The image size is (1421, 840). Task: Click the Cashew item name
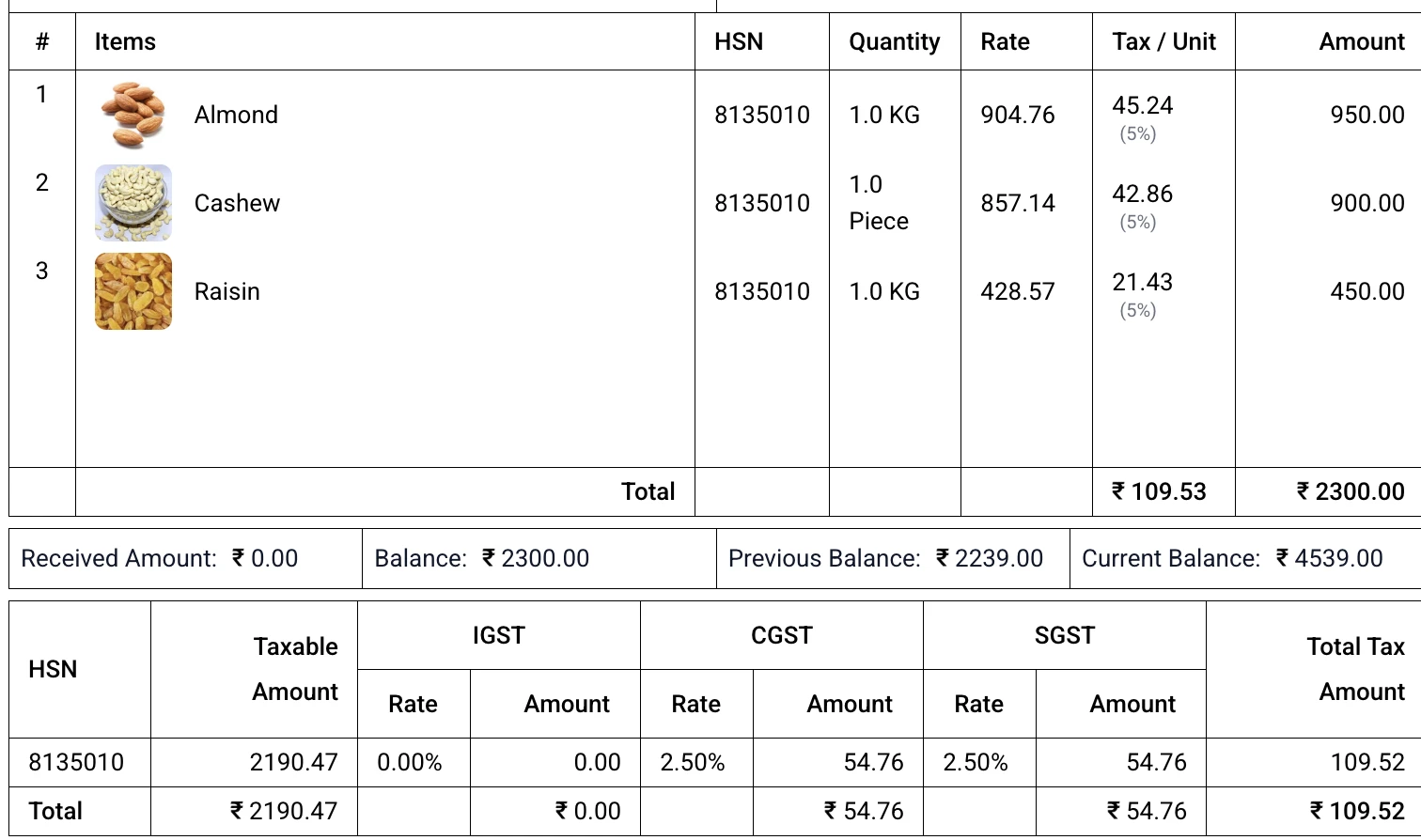pyautogui.click(x=237, y=203)
